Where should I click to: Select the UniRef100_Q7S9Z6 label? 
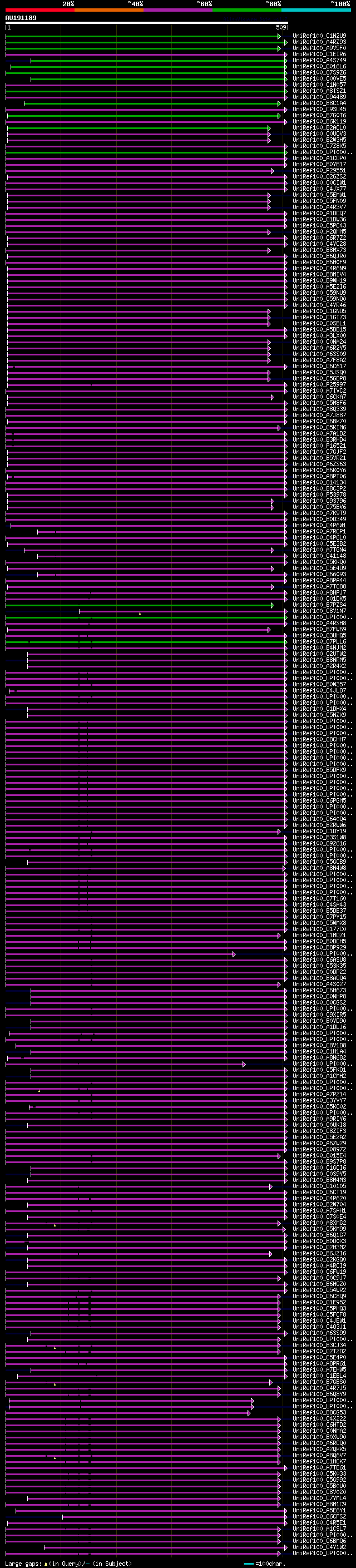coord(319,72)
